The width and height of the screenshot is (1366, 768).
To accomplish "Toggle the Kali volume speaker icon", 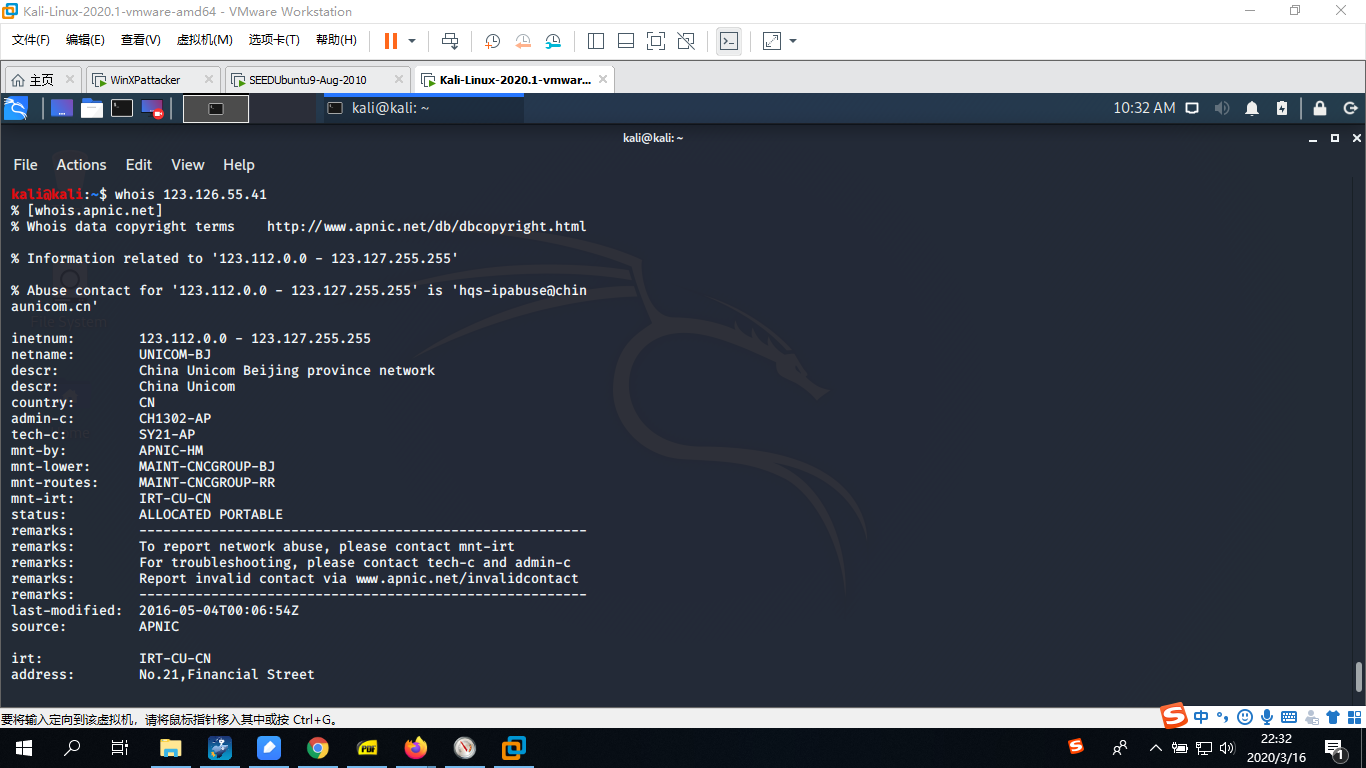I will pyautogui.click(x=1221, y=108).
